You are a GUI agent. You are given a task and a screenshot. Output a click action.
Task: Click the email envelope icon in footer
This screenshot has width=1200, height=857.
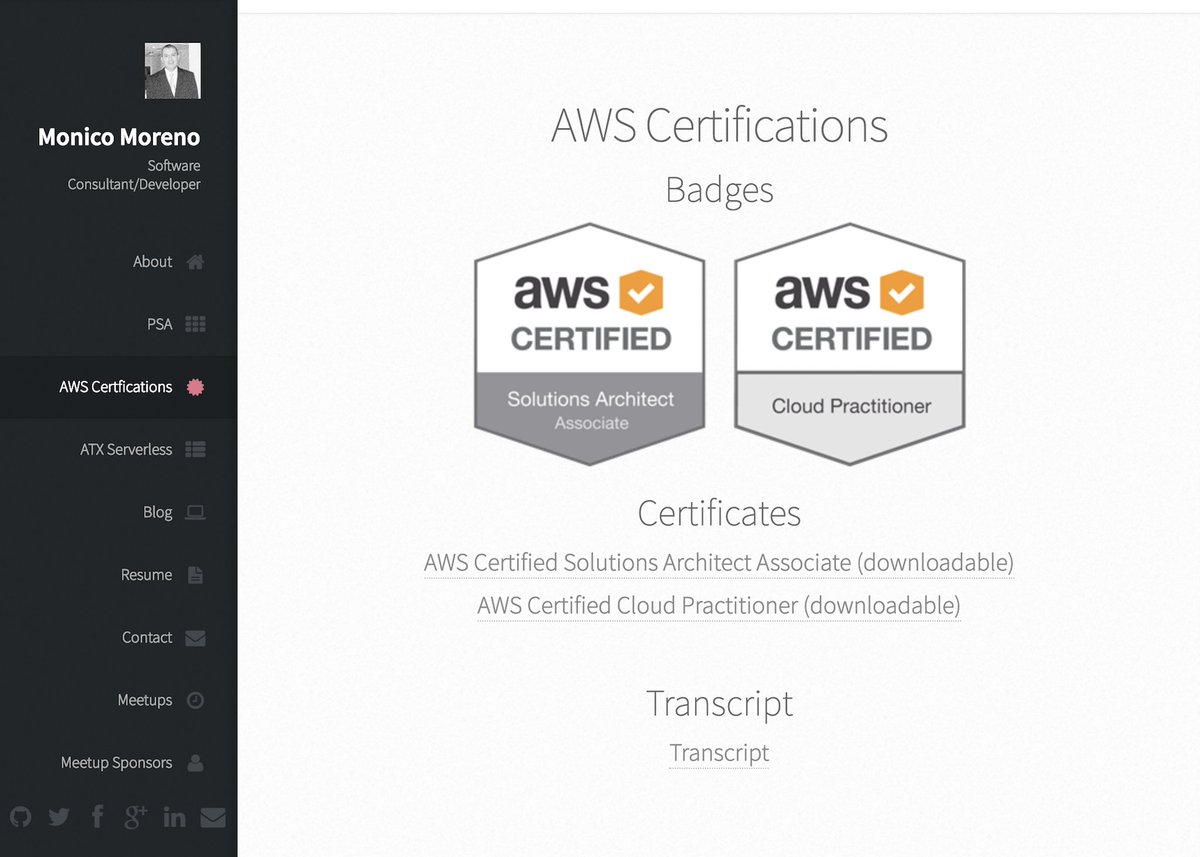pos(213,817)
